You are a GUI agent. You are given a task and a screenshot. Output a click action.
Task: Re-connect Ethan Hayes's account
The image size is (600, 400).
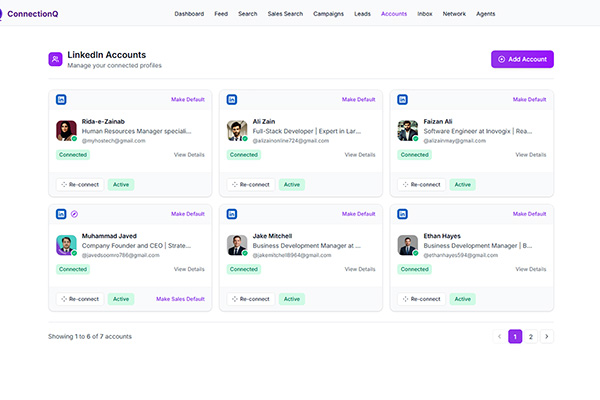421,299
